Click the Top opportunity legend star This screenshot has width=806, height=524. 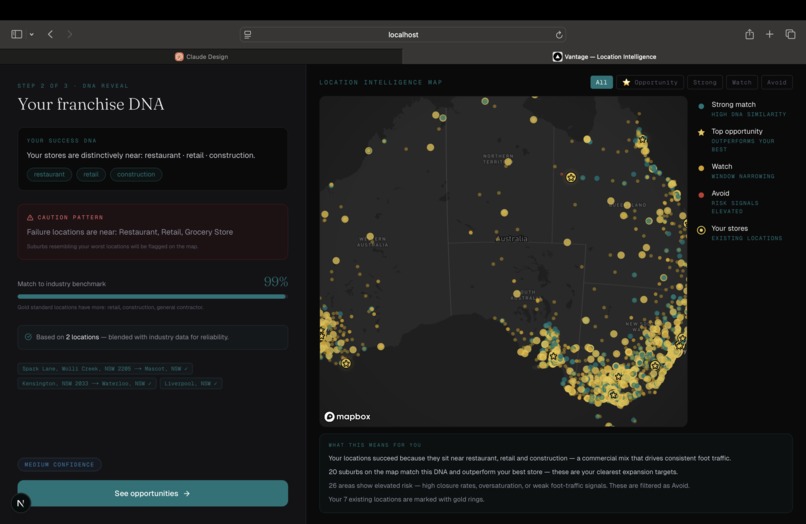point(701,133)
